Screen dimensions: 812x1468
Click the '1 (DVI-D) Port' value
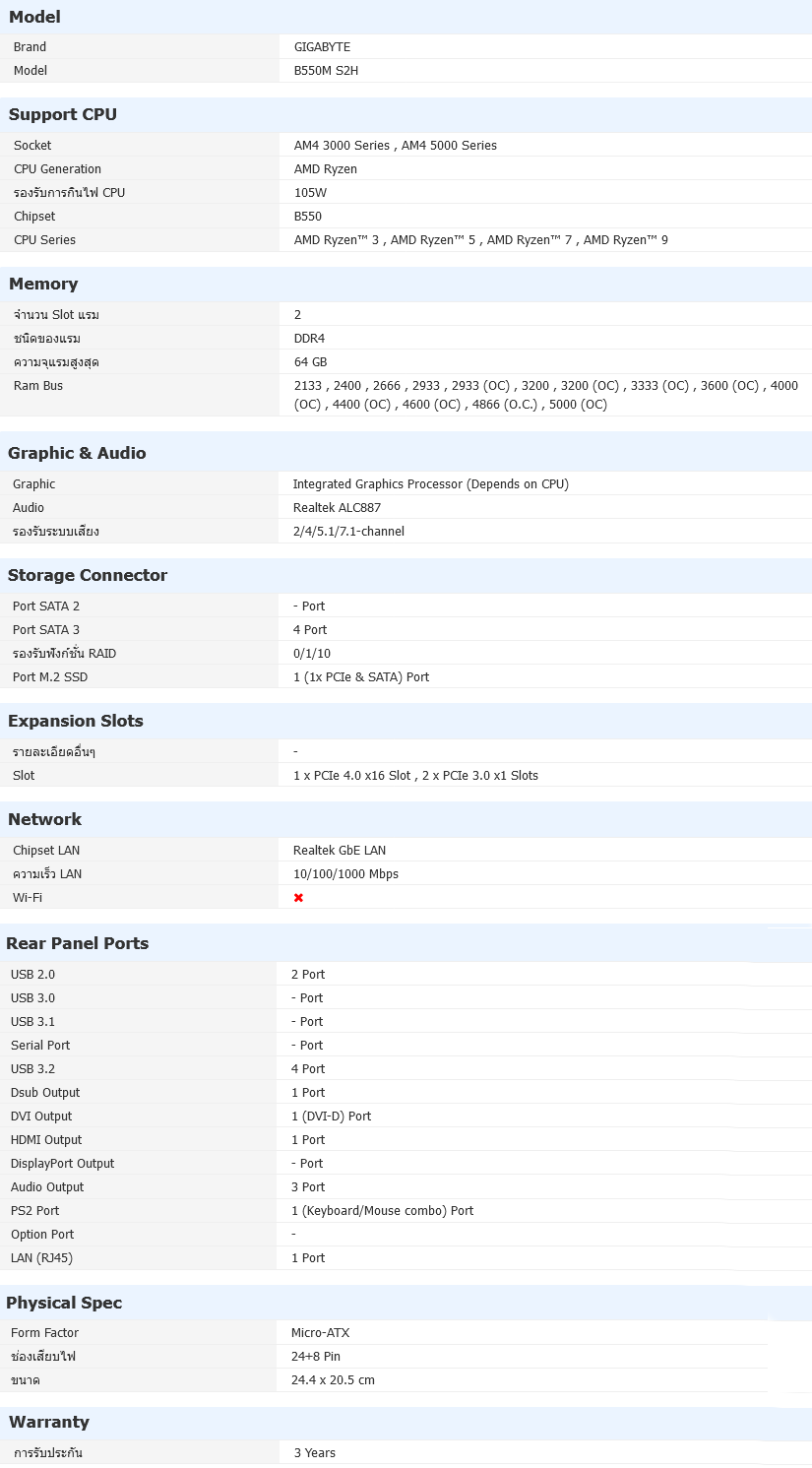click(x=332, y=1117)
